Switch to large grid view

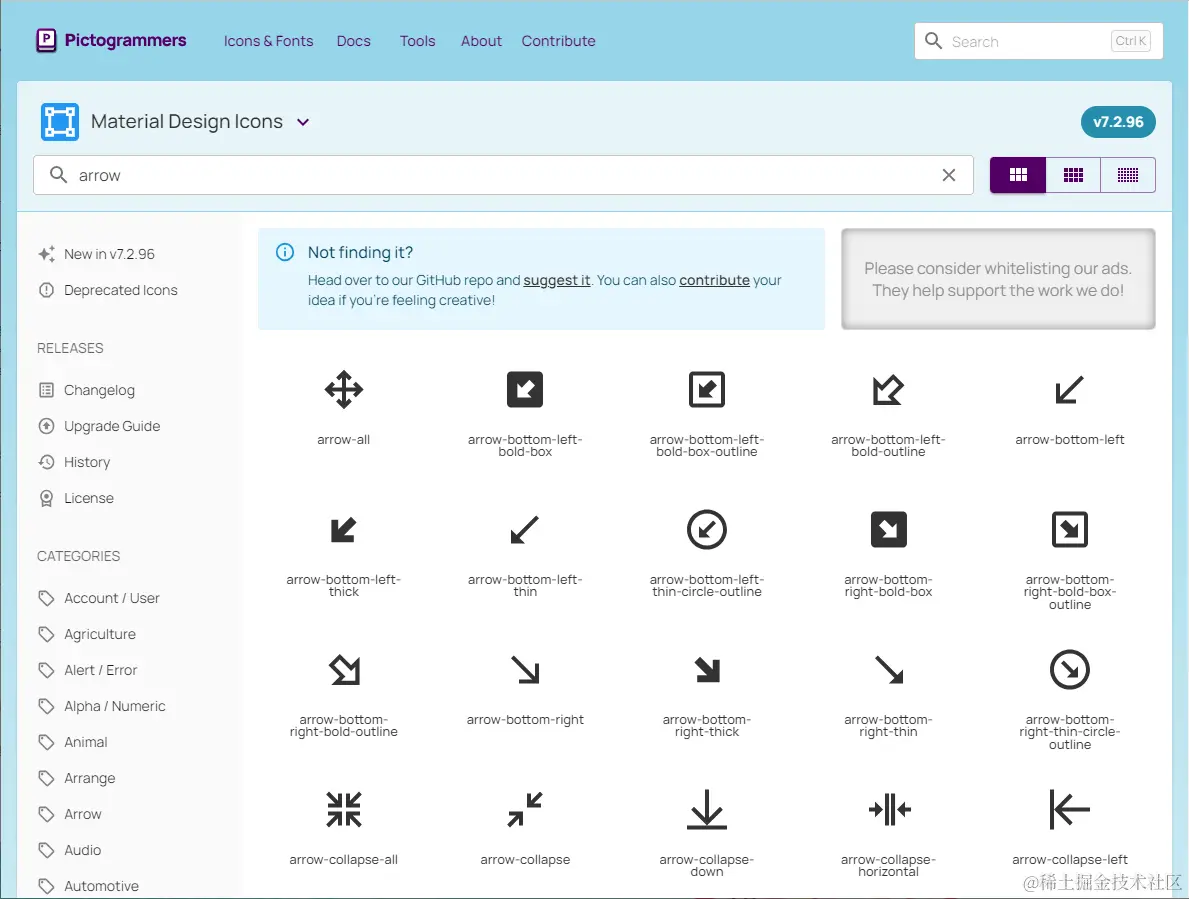[1018, 175]
